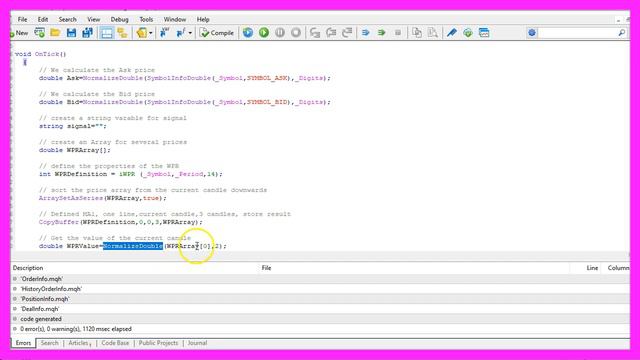Click the New file button
640x360 pixels.
pos(19,33)
